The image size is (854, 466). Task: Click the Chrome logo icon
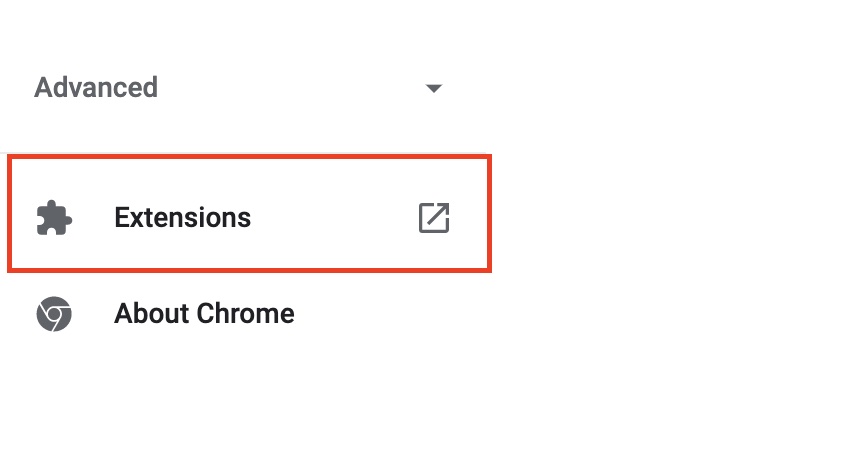tap(54, 314)
